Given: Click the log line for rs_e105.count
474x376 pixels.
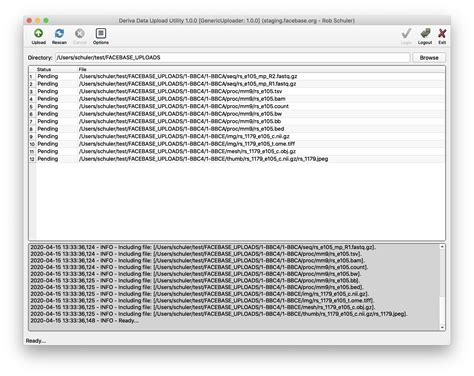Looking at the screenshot, I should pos(199,267).
